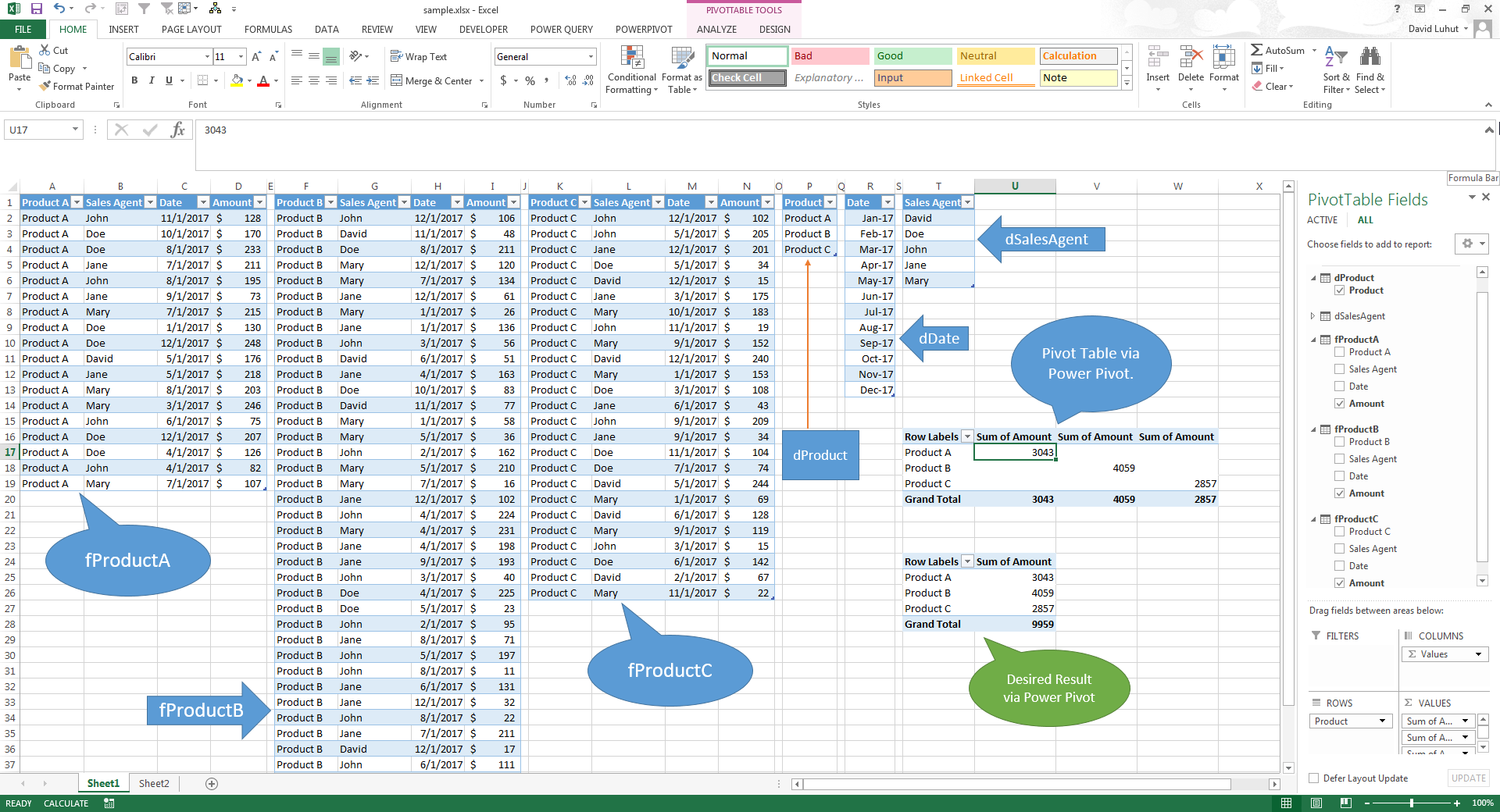This screenshot has width=1500, height=812.
Task: Check Product C field under fProductC
Action: 1340,532
